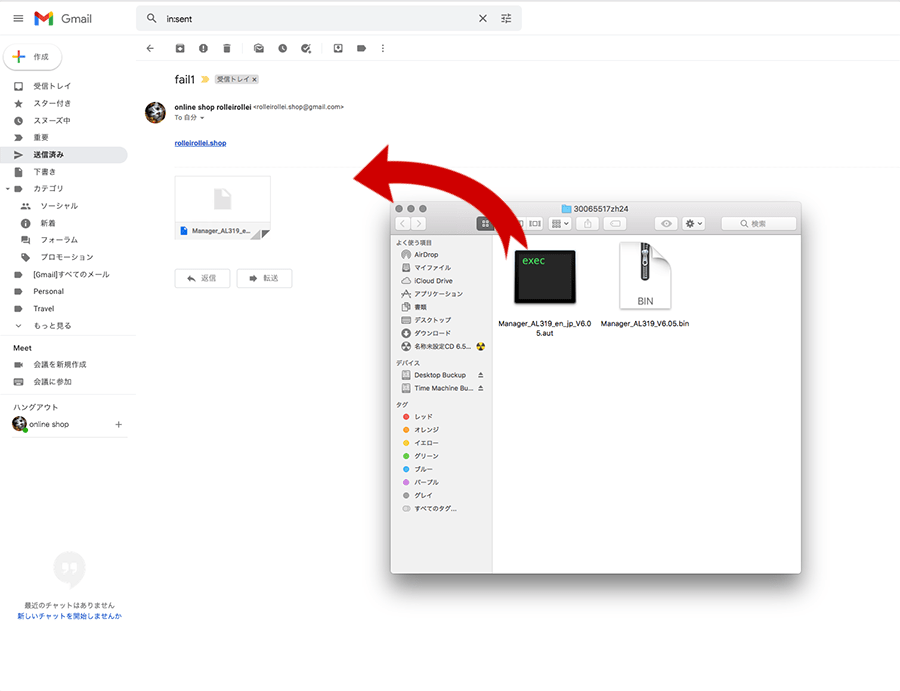Open the 送信済み folder

[48, 155]
